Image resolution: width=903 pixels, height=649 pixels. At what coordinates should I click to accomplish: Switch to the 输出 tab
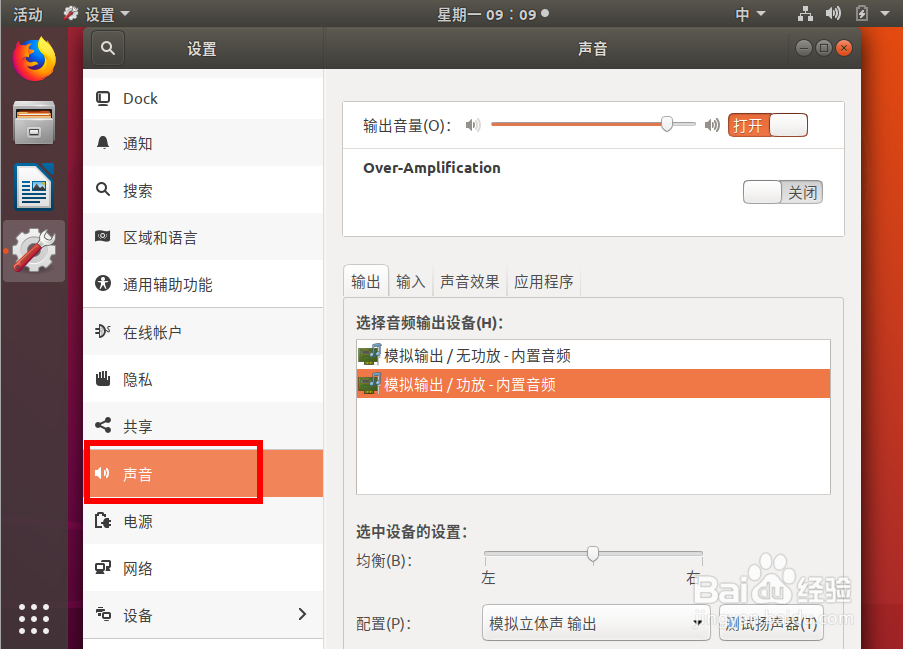366,282
